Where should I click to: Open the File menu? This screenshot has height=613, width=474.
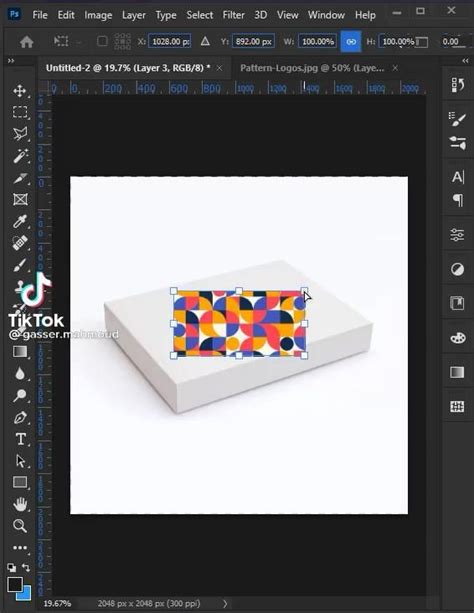40,15
